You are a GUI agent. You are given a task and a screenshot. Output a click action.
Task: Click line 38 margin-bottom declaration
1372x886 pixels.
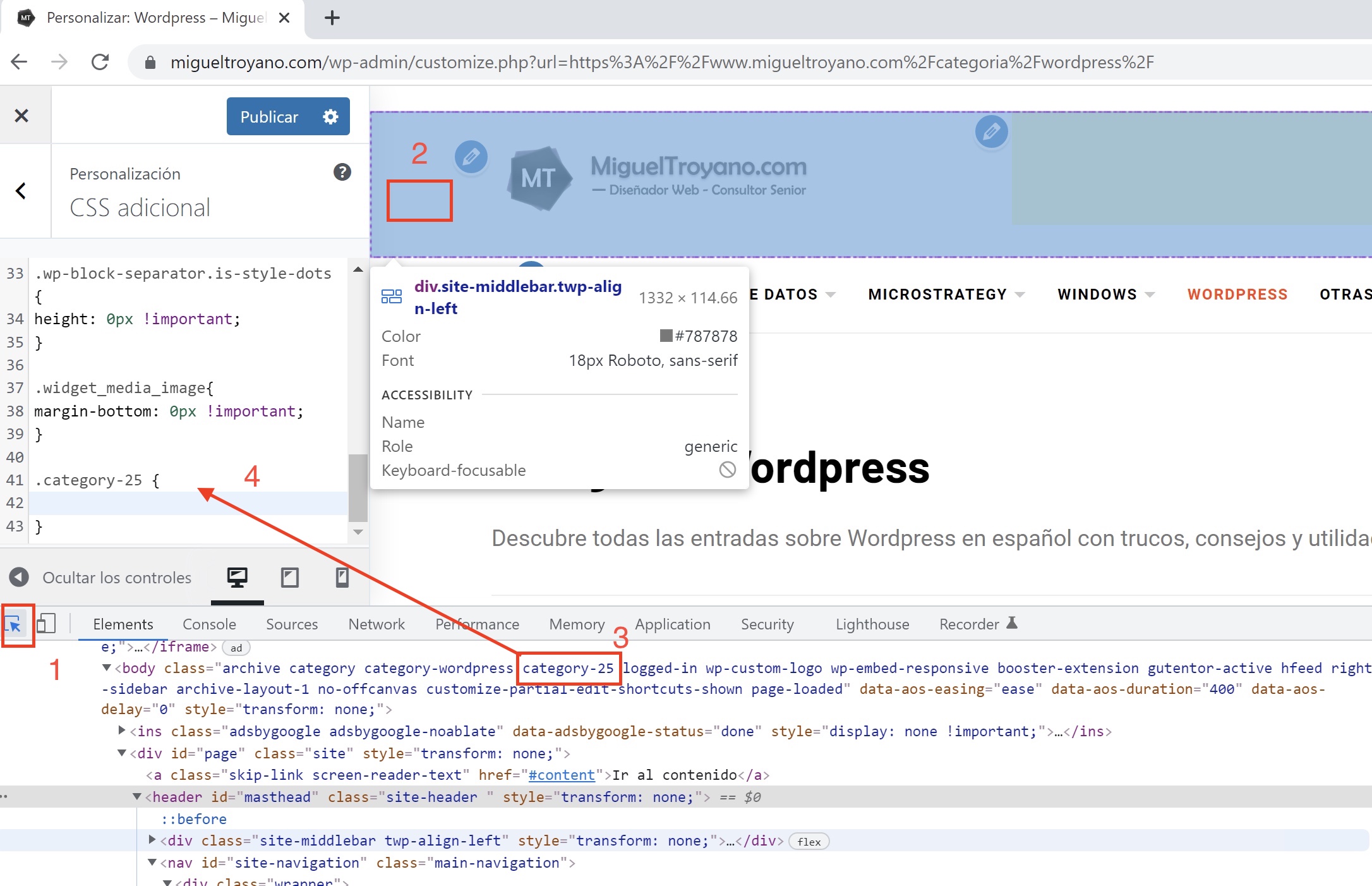pyautogui.click(x=169, y=411)
